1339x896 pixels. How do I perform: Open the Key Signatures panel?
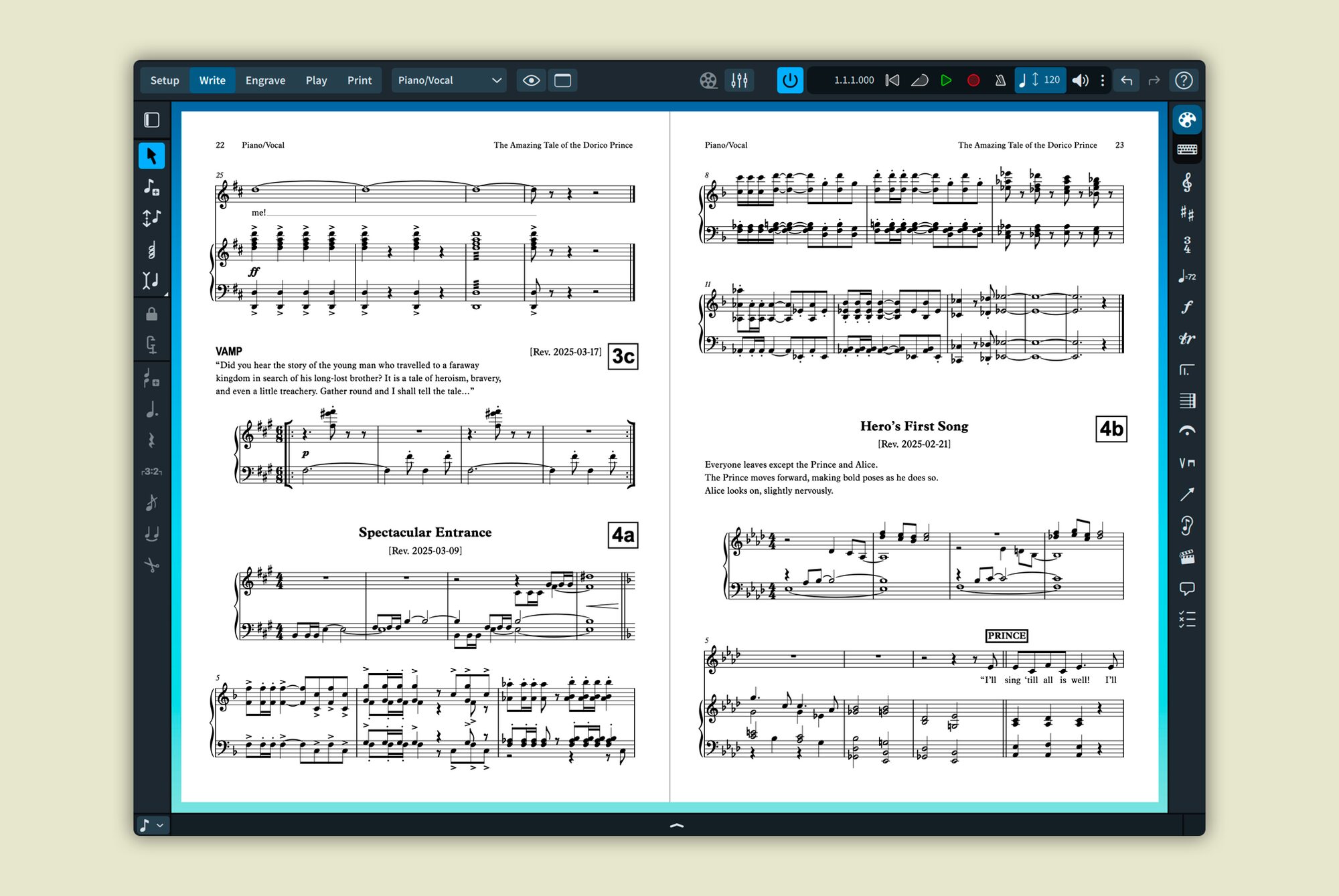[x=1186, y=213]
